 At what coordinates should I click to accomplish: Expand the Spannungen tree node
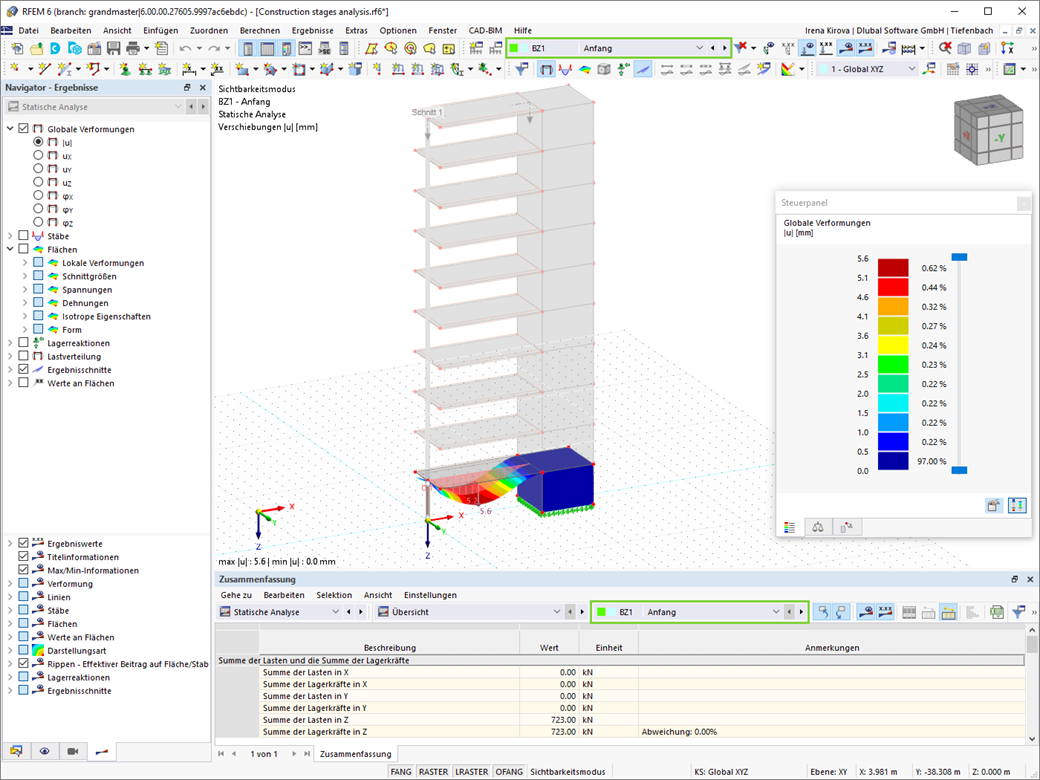25,289
